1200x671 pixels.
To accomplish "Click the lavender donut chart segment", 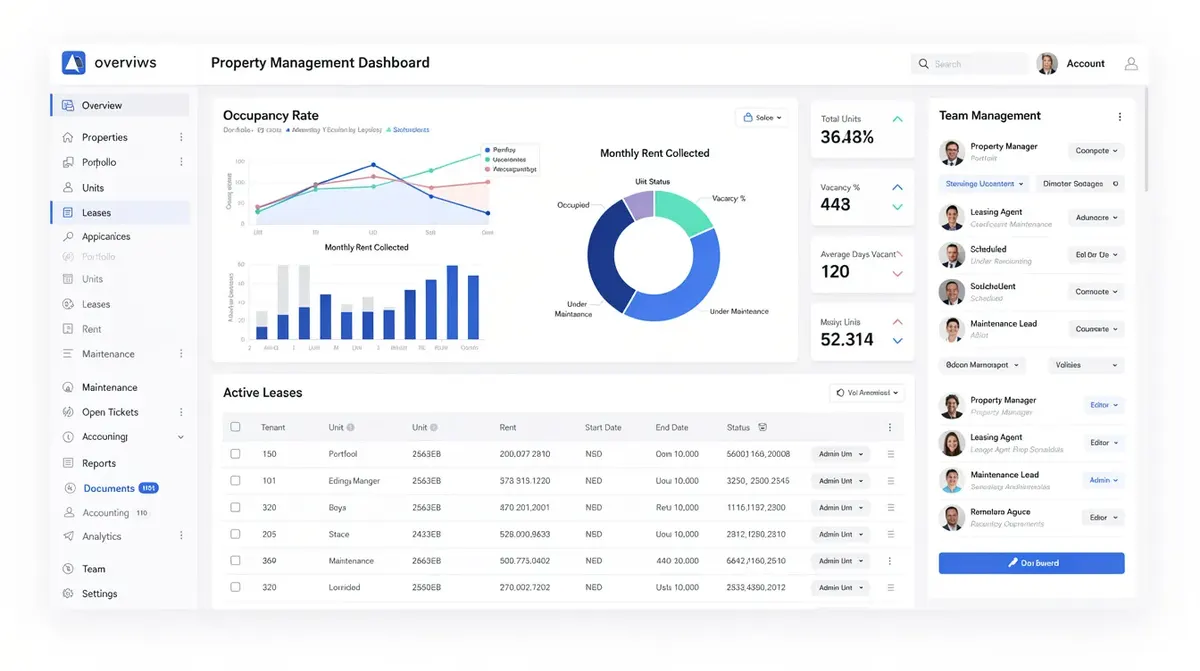I will coord(638,205).
